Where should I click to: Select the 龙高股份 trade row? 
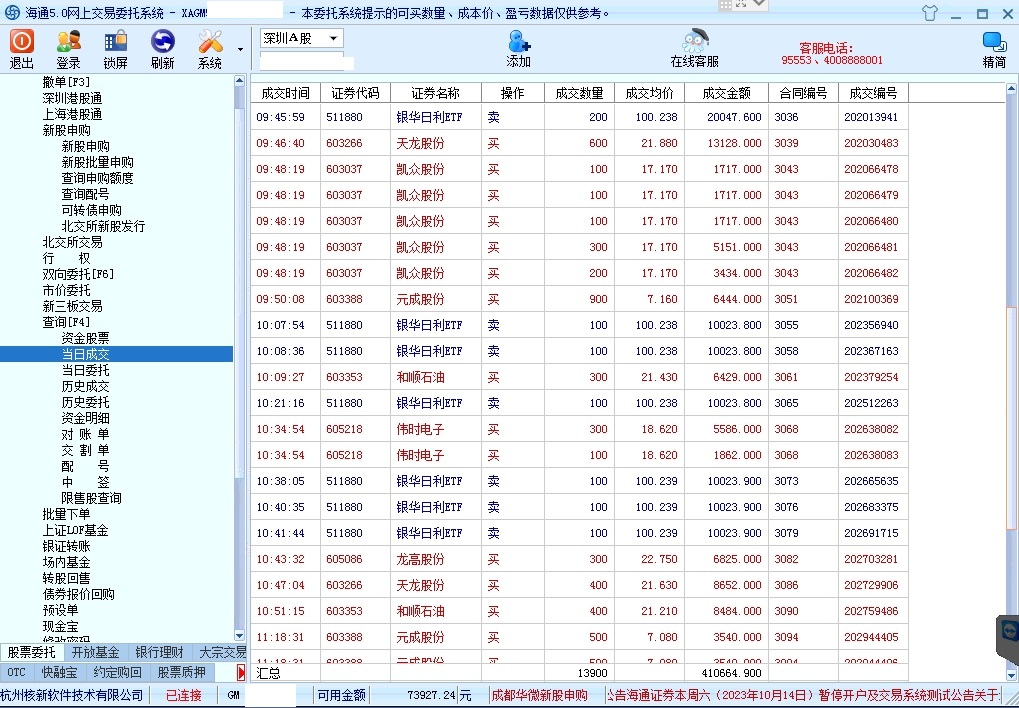click(420, 559)
